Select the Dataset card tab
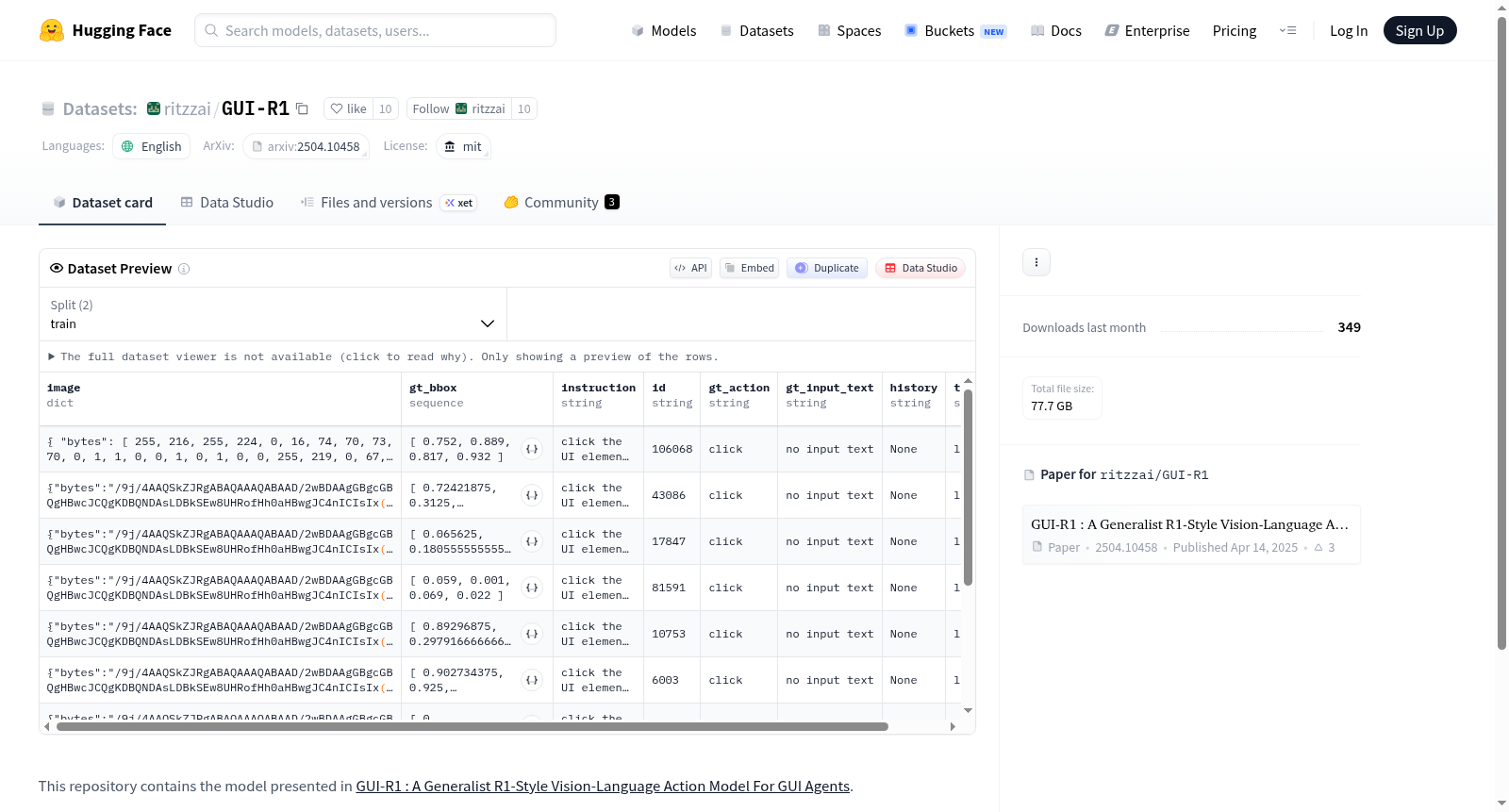Viewport: 1509px width, 812px height. 102,202
